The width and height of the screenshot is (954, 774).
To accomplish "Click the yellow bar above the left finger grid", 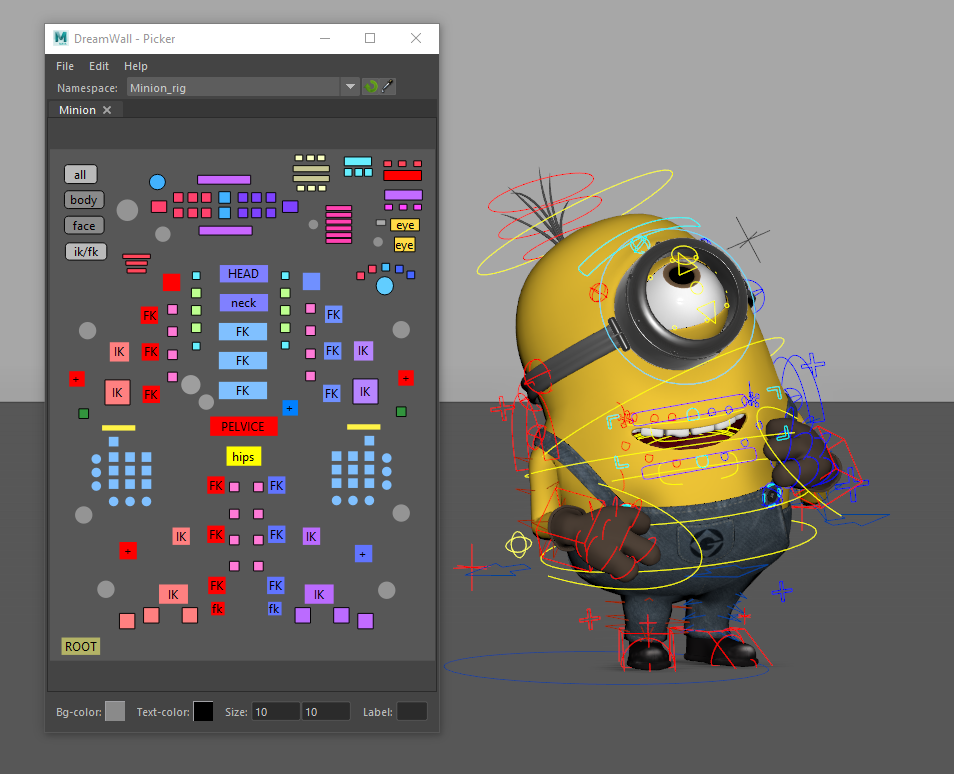I will pos(119,428).
